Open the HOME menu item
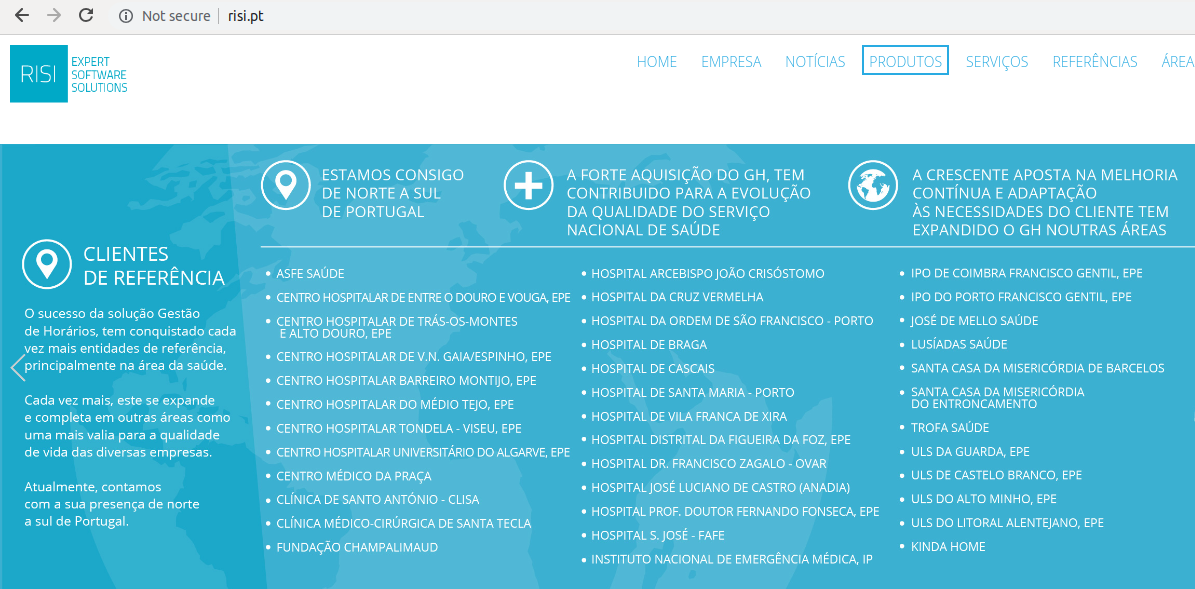The image size is (1195, 589). pyautogui.click(x=657, y=62)
